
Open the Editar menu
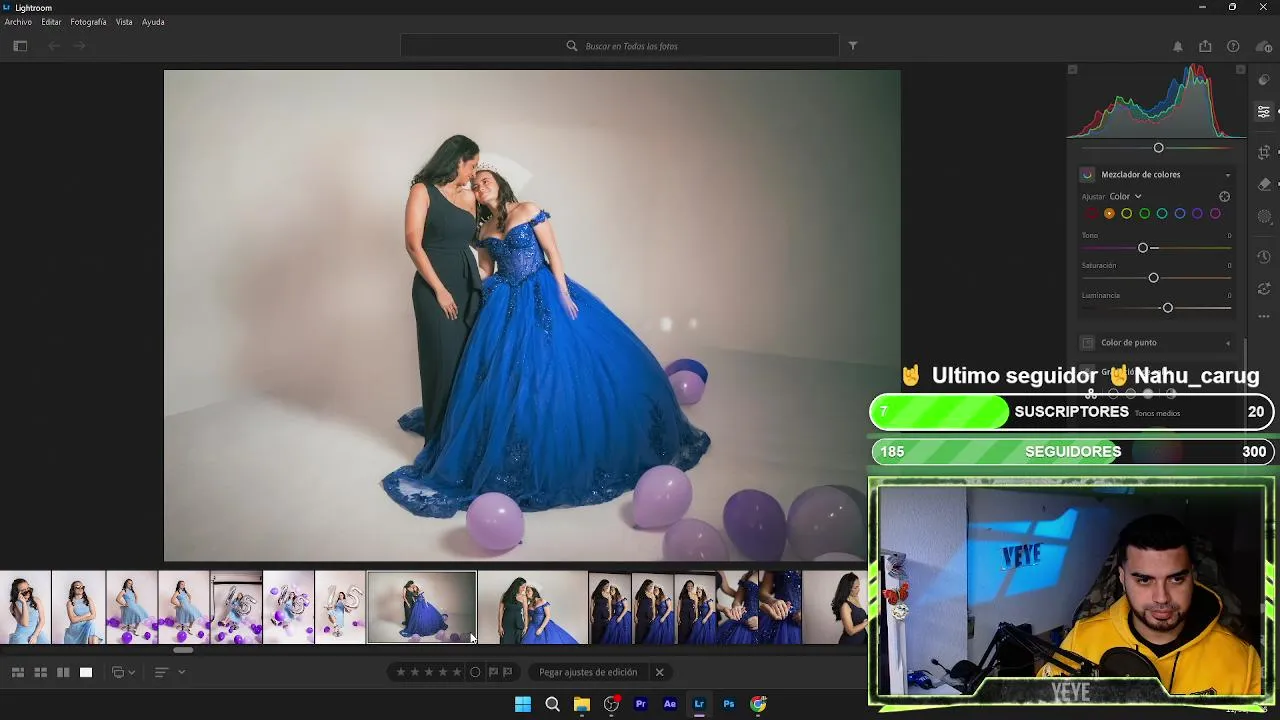tap(51, 22)
